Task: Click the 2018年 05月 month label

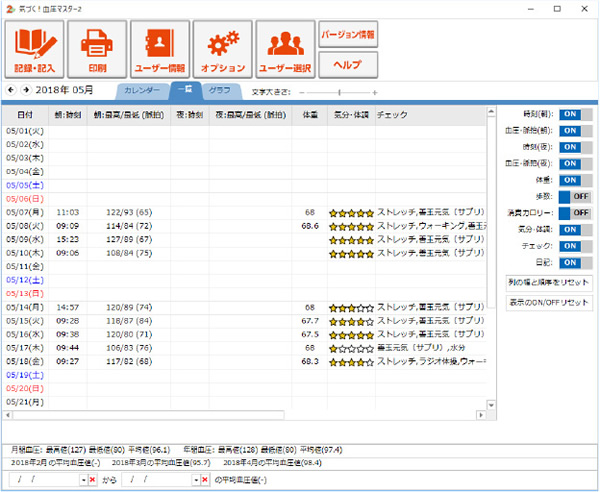Action: pos(64,90)
